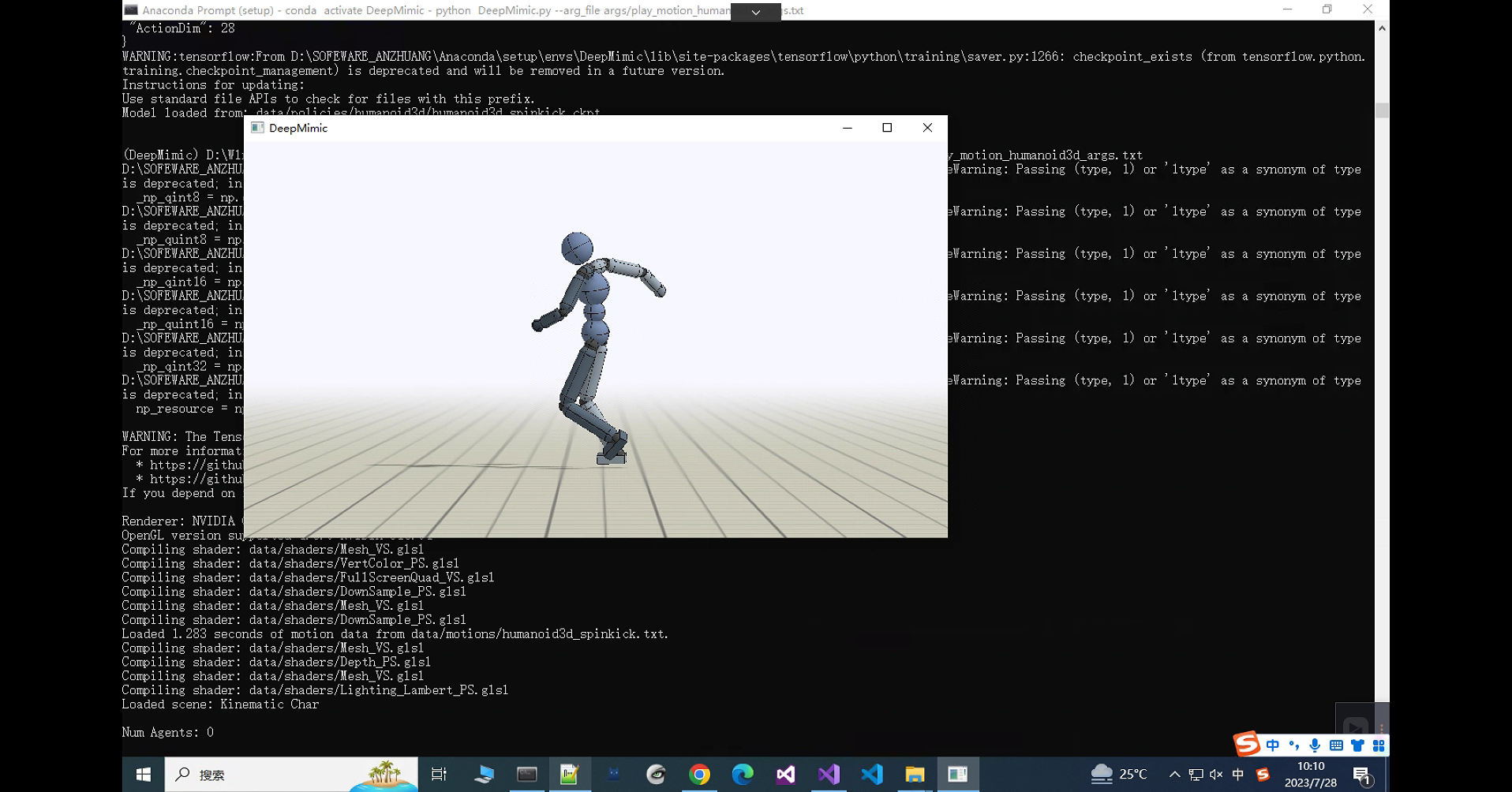Viewport: 1512px width, 792px height.
Task: Enable voice input on the Sogou toolbar
Action: tap(1314, 744)
